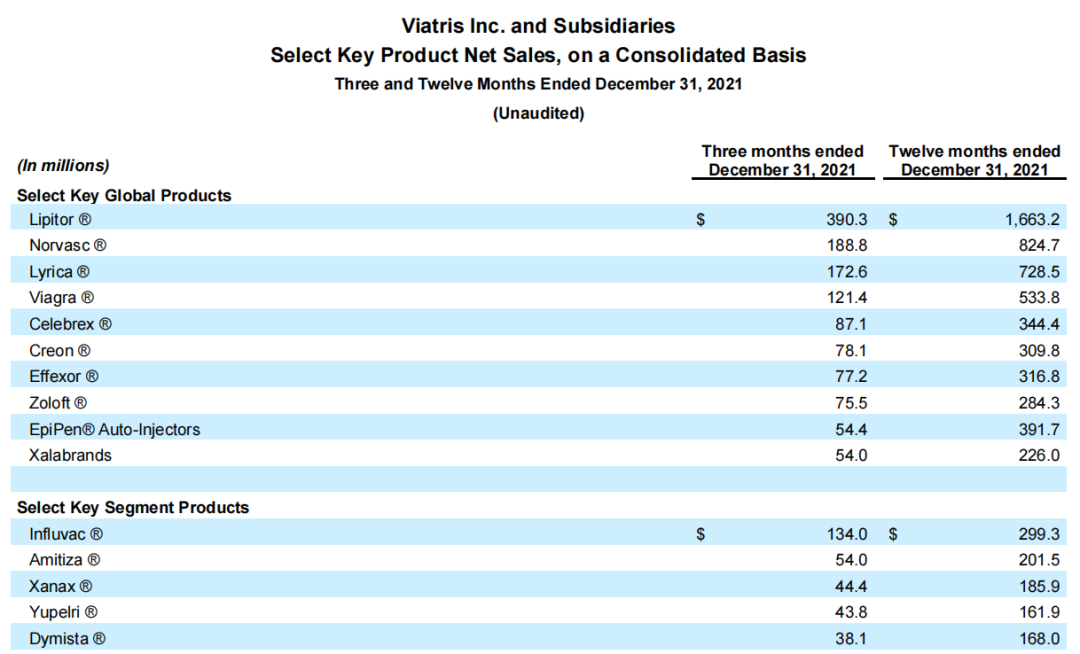The height and width of the screenshot is (654, 1080).
Task: Click the dollar sign before Lipitor's 1,663.2
Action: pos(893,220)
